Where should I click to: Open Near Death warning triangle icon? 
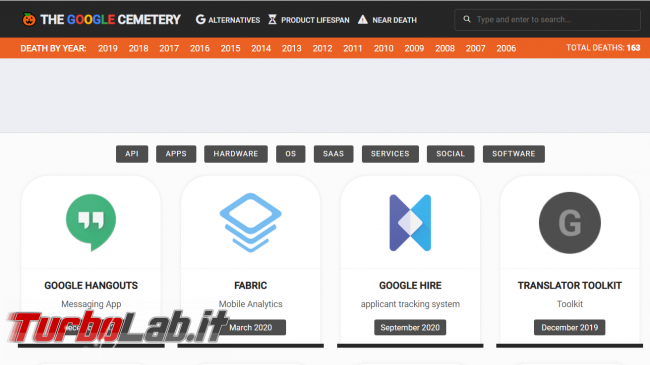(x=363, y=19)
